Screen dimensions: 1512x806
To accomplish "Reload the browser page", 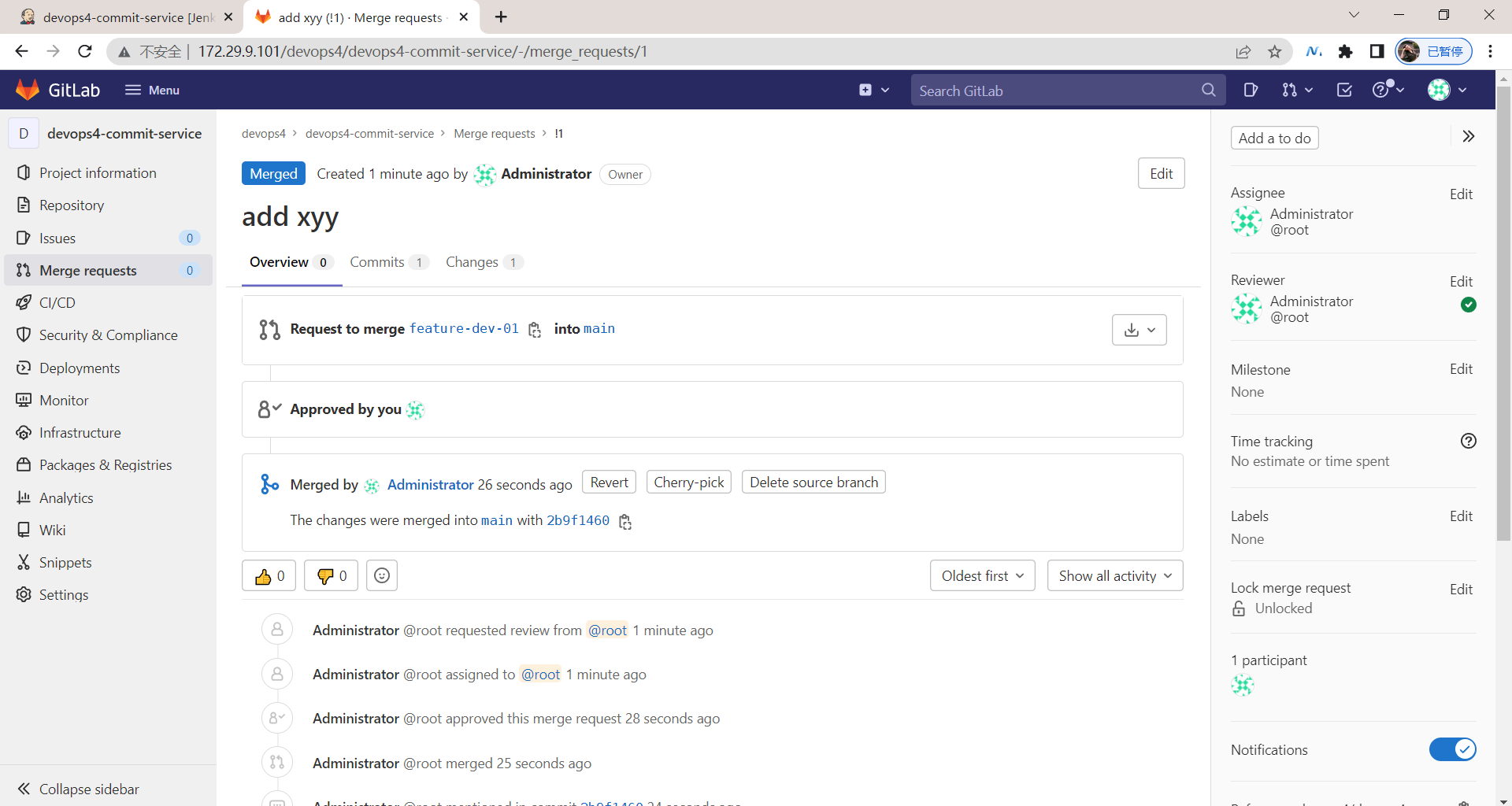I will tap(85, 51).
